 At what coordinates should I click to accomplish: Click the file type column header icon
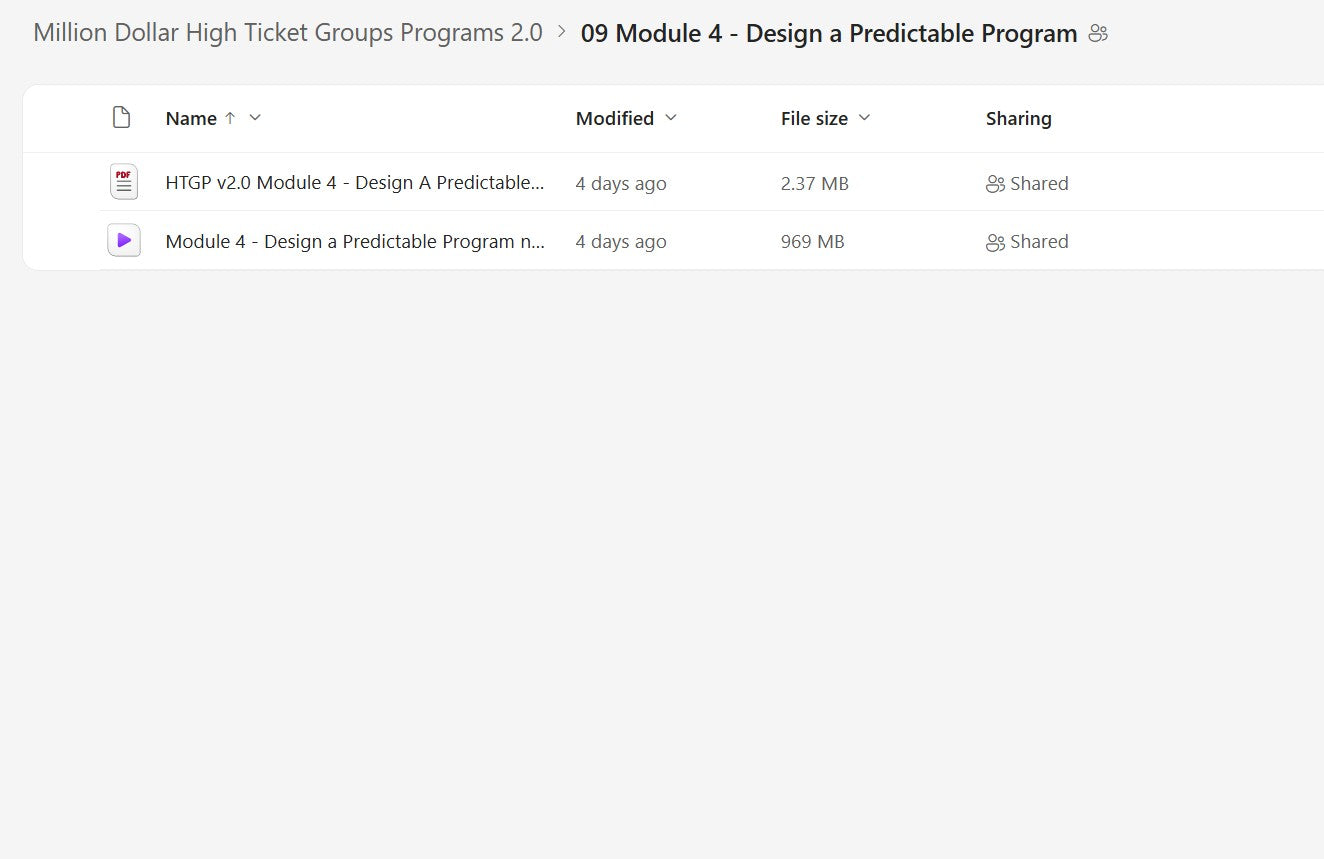[x=121, y=118]
